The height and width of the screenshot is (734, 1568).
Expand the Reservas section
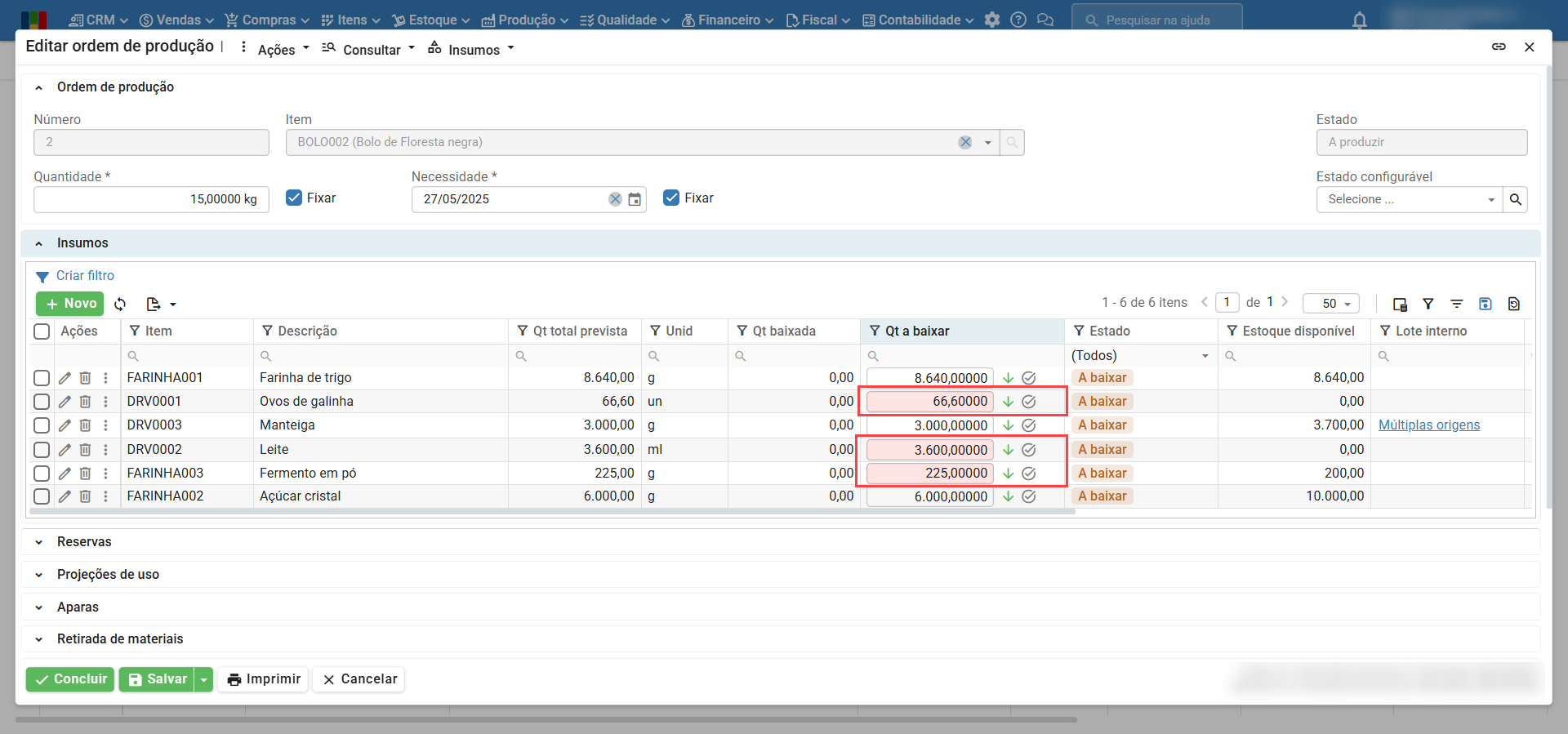point(84,542)
